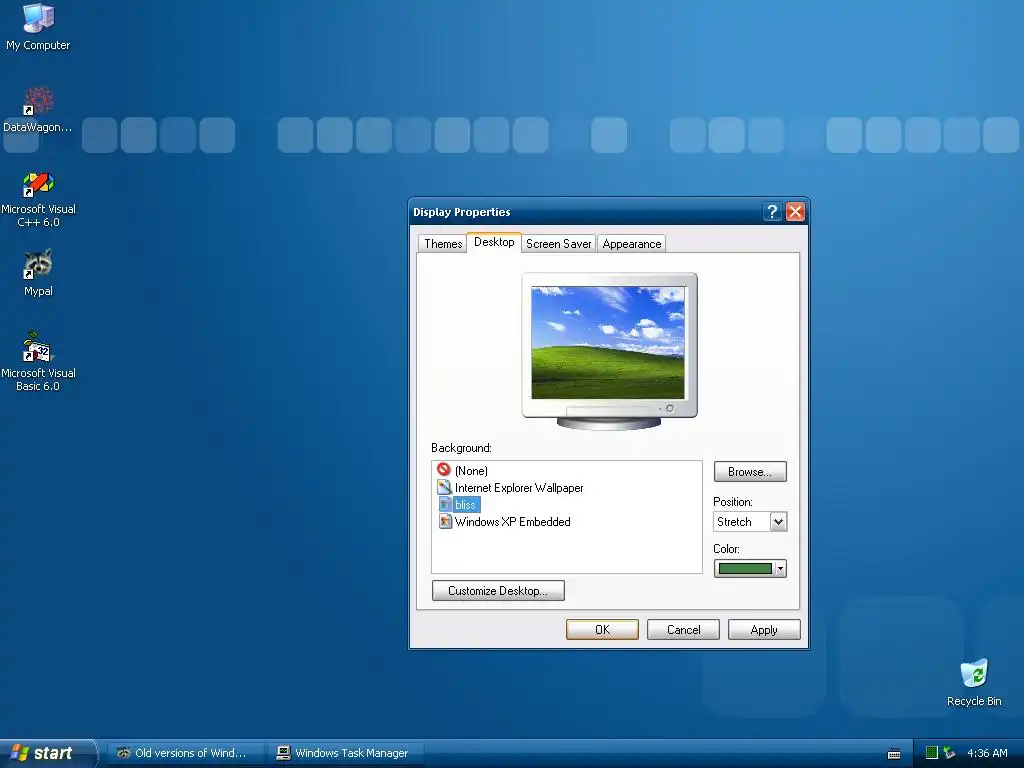Click the Browse... button
The width and height of the screenshot is (1024, 768).
click(x=750, y=472)
